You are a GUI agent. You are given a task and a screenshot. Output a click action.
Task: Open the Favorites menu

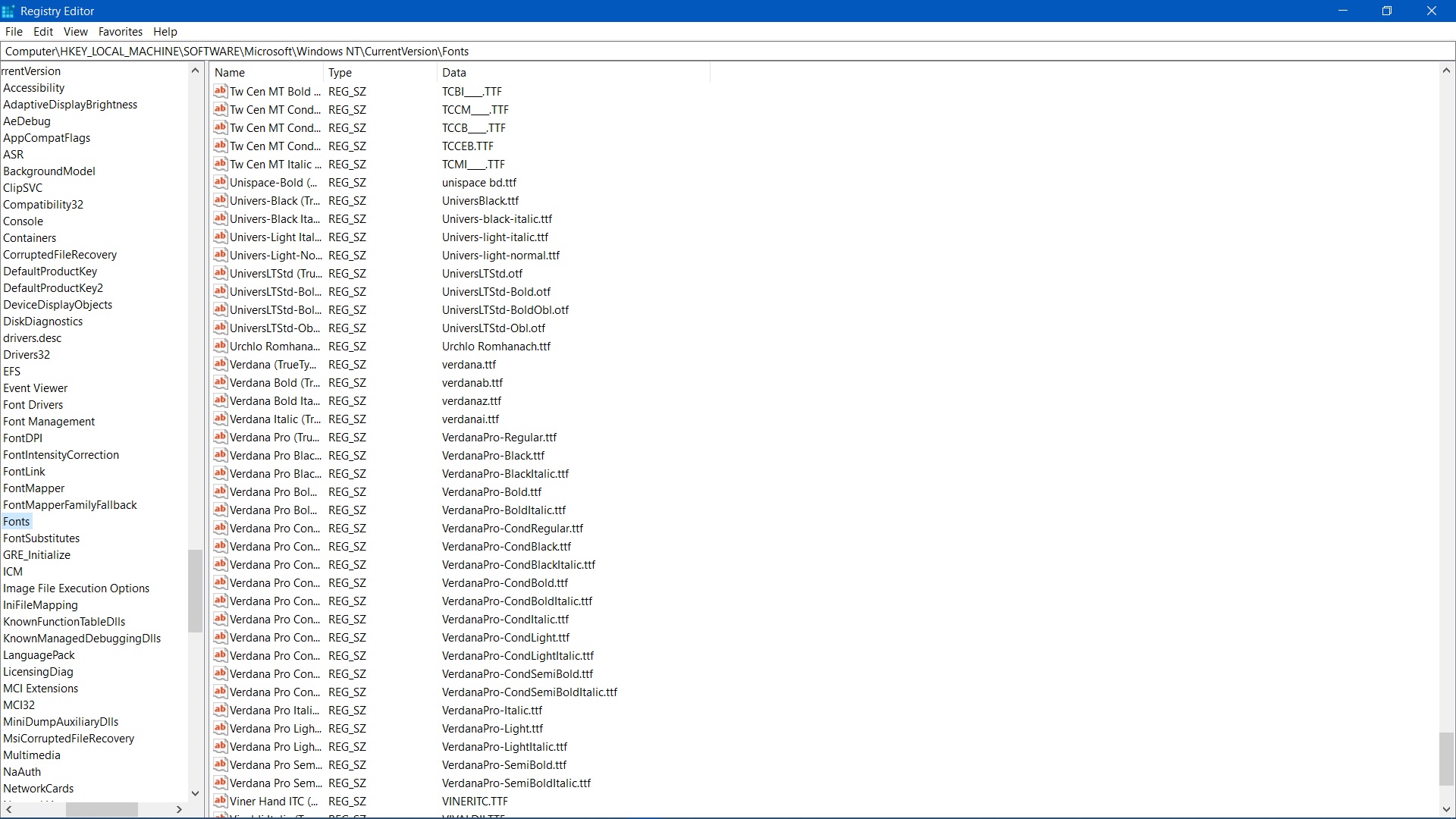click(121, 32)
